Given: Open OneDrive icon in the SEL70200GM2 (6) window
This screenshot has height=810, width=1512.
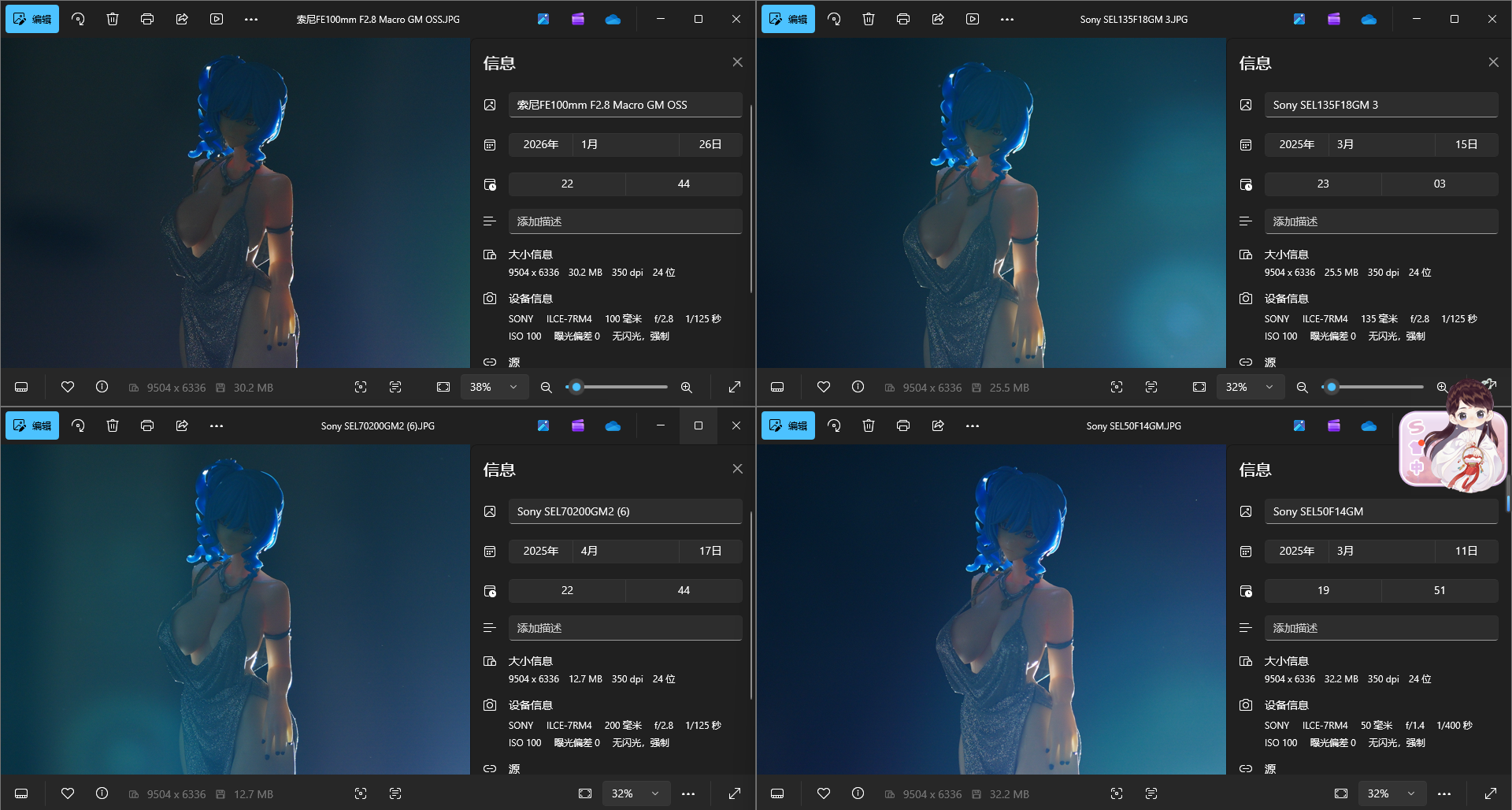Looking at the screenshot, I should pyautogui.click(x=613, y=425).
